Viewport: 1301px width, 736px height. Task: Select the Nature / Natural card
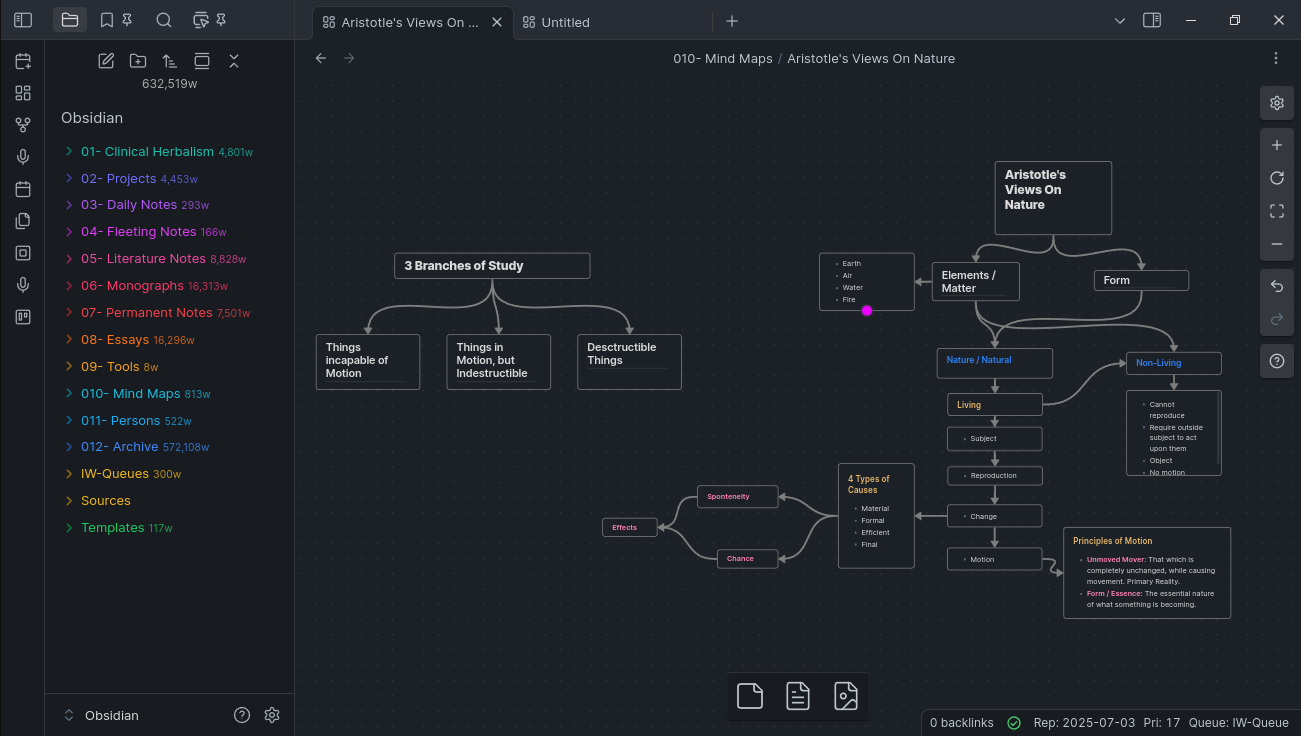(995, 363)
